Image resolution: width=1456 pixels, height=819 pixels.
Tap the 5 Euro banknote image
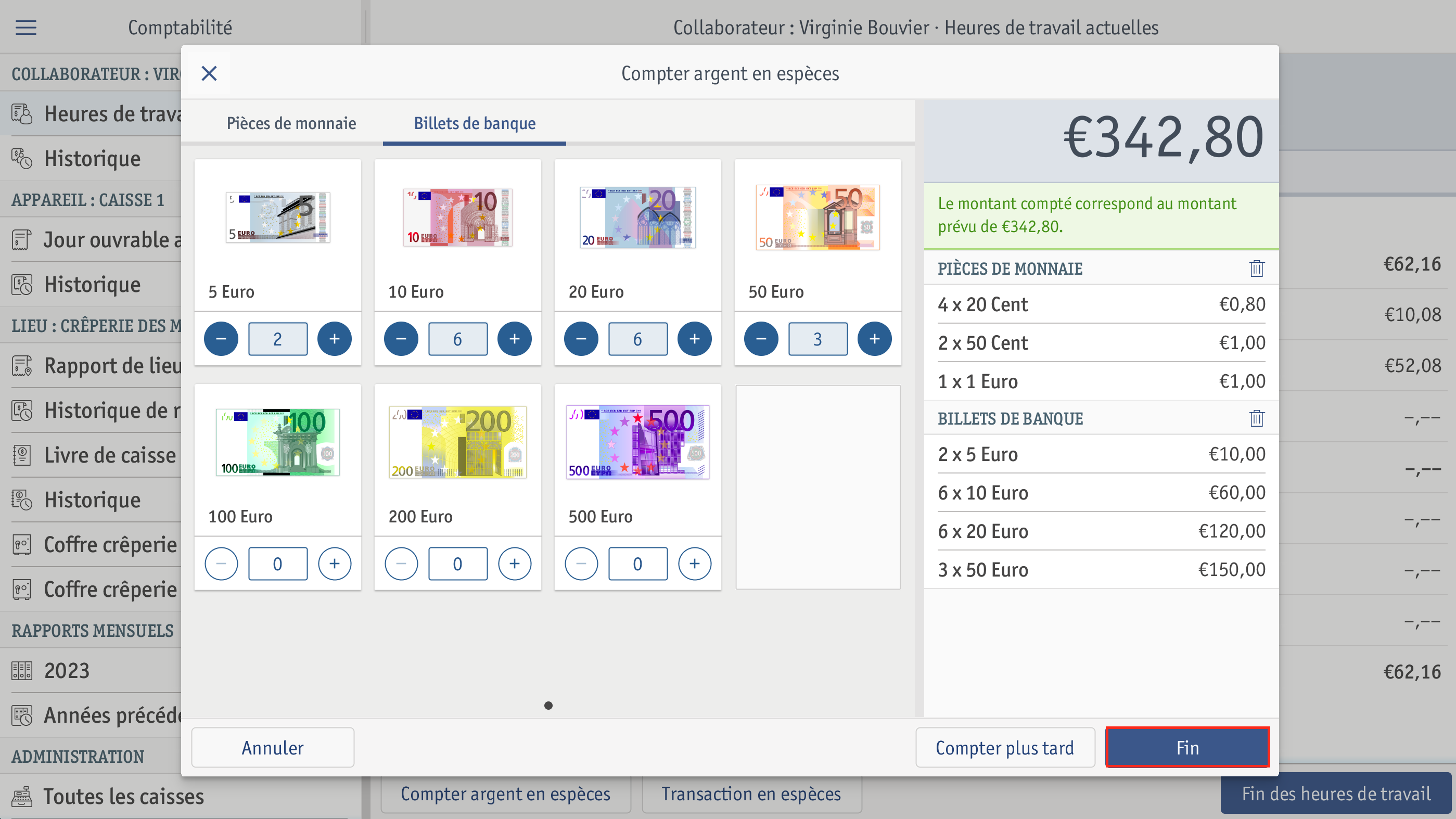point(277,217)
